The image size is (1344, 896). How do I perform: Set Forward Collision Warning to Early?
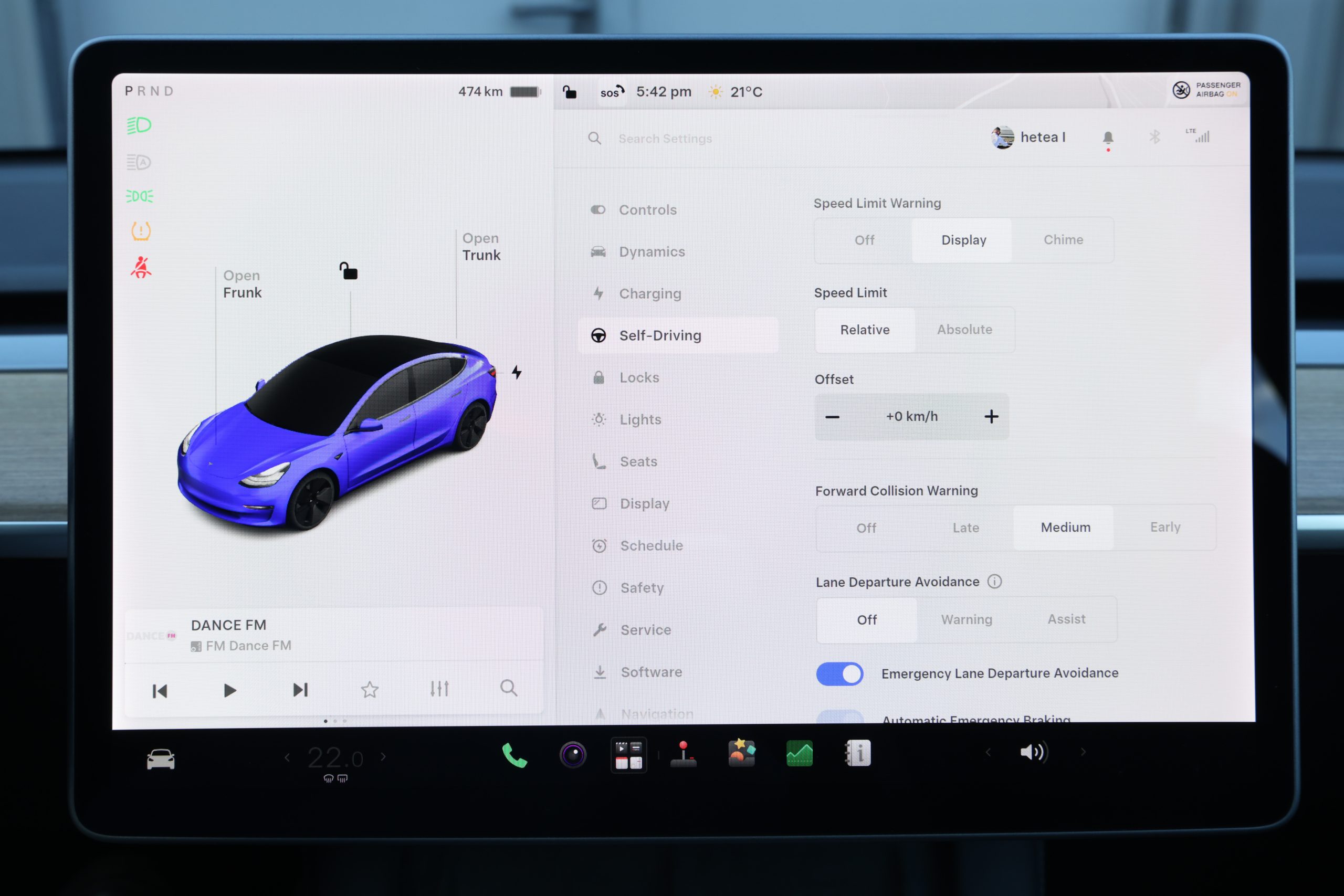(x=1164, y=528)
